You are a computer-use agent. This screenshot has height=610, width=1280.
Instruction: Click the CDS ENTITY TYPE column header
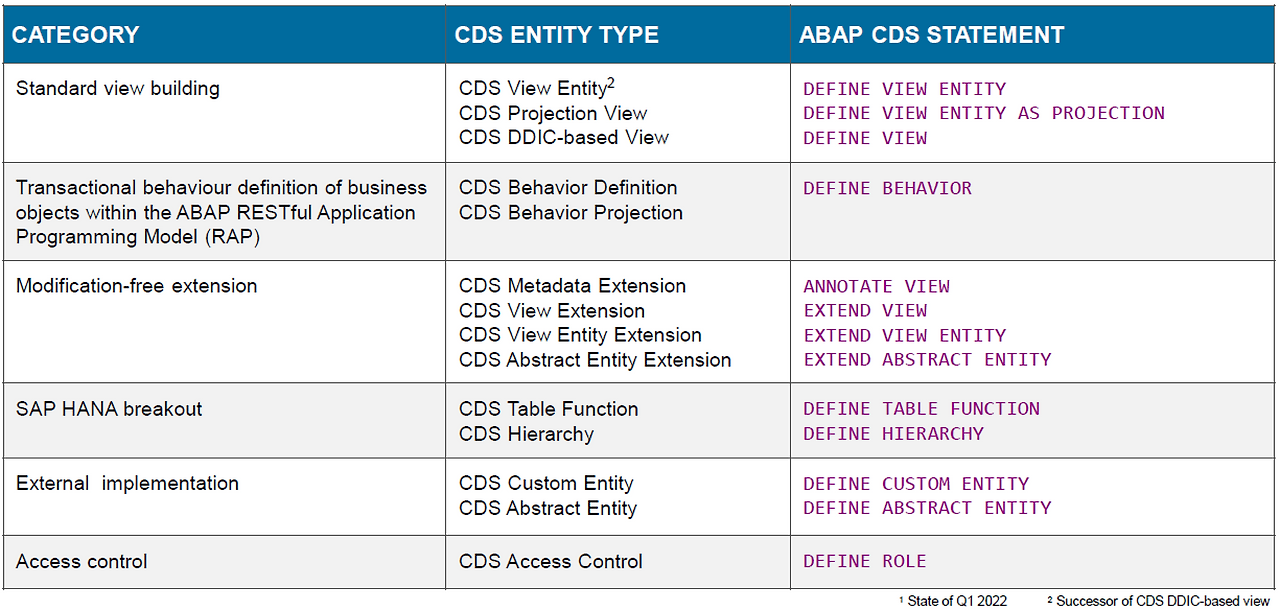click(556, 35)
